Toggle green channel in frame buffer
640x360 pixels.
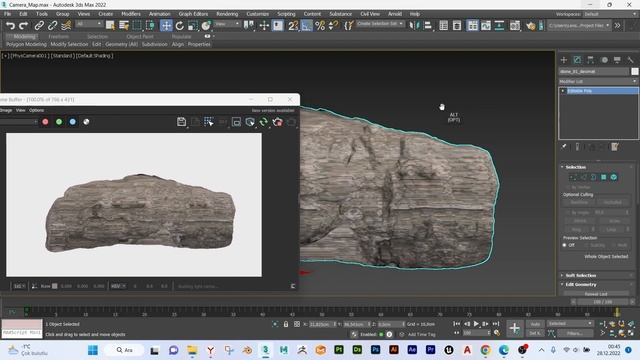click(x=59, y=122)
